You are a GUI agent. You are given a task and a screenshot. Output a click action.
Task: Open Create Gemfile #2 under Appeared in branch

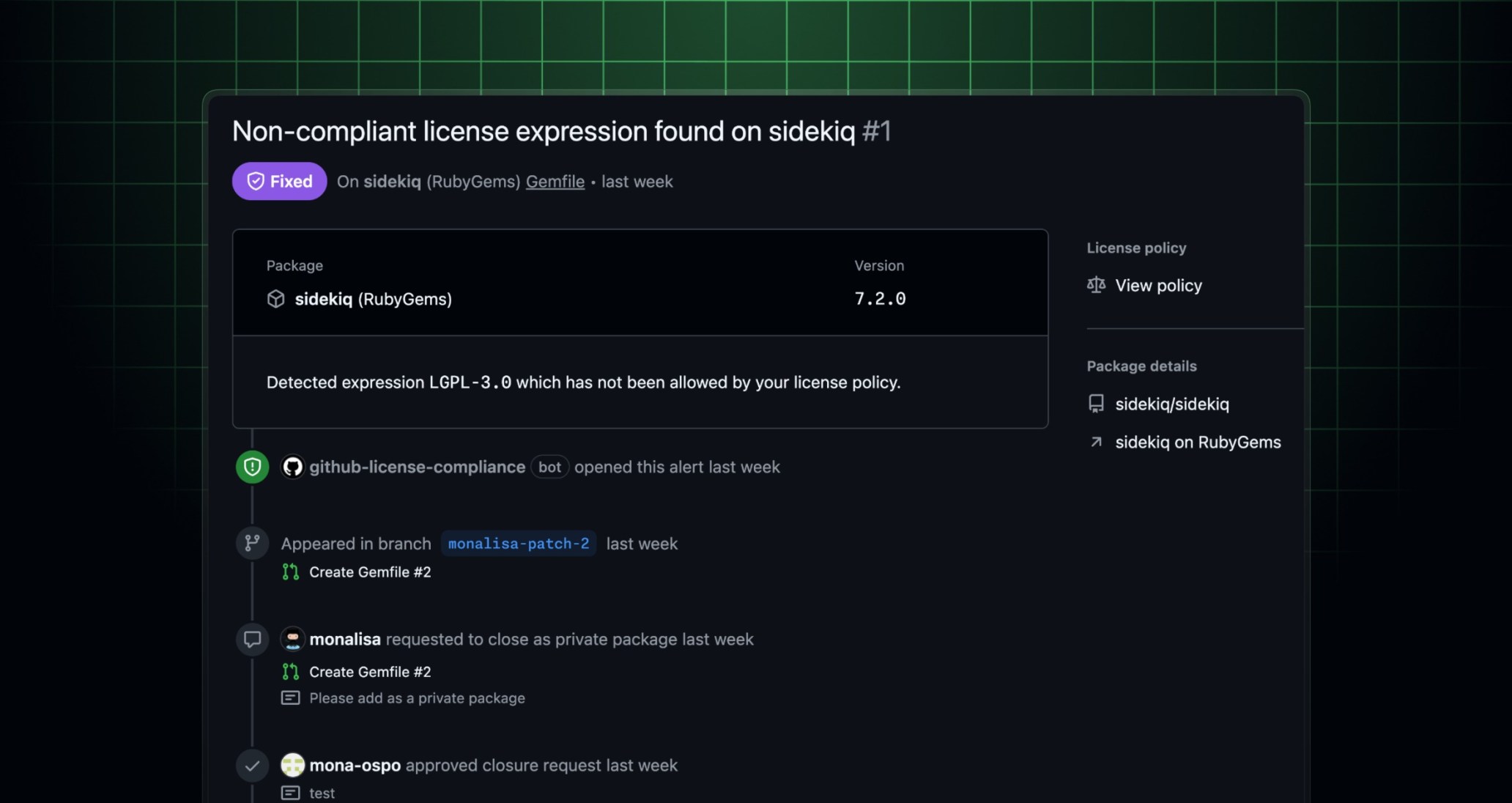[x=370, y=572]
